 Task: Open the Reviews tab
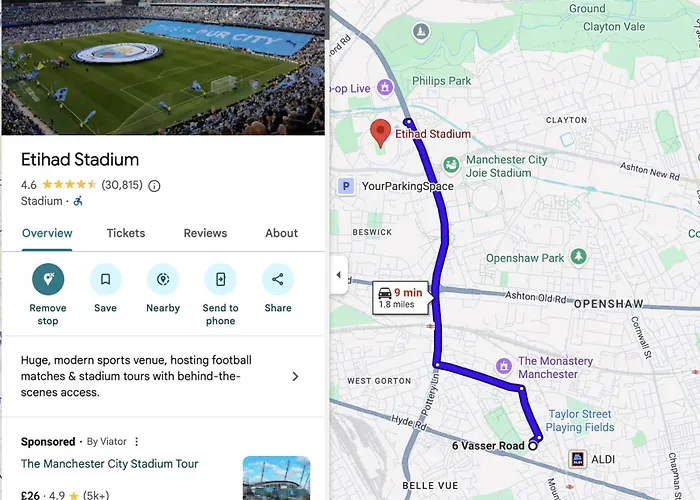(205, 233)
